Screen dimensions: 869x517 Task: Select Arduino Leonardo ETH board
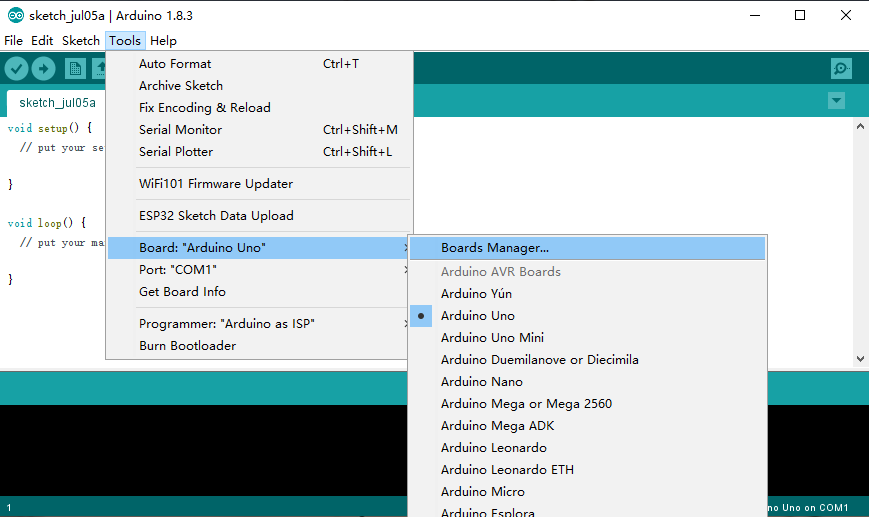click(x=587, y=470)
